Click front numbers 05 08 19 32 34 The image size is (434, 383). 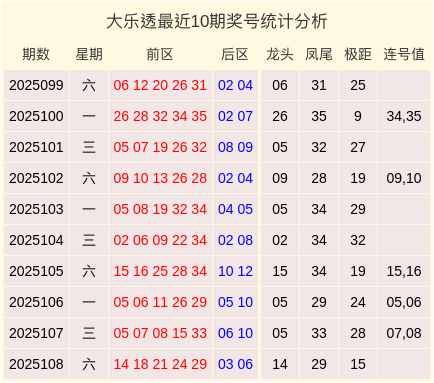point(160,209)
